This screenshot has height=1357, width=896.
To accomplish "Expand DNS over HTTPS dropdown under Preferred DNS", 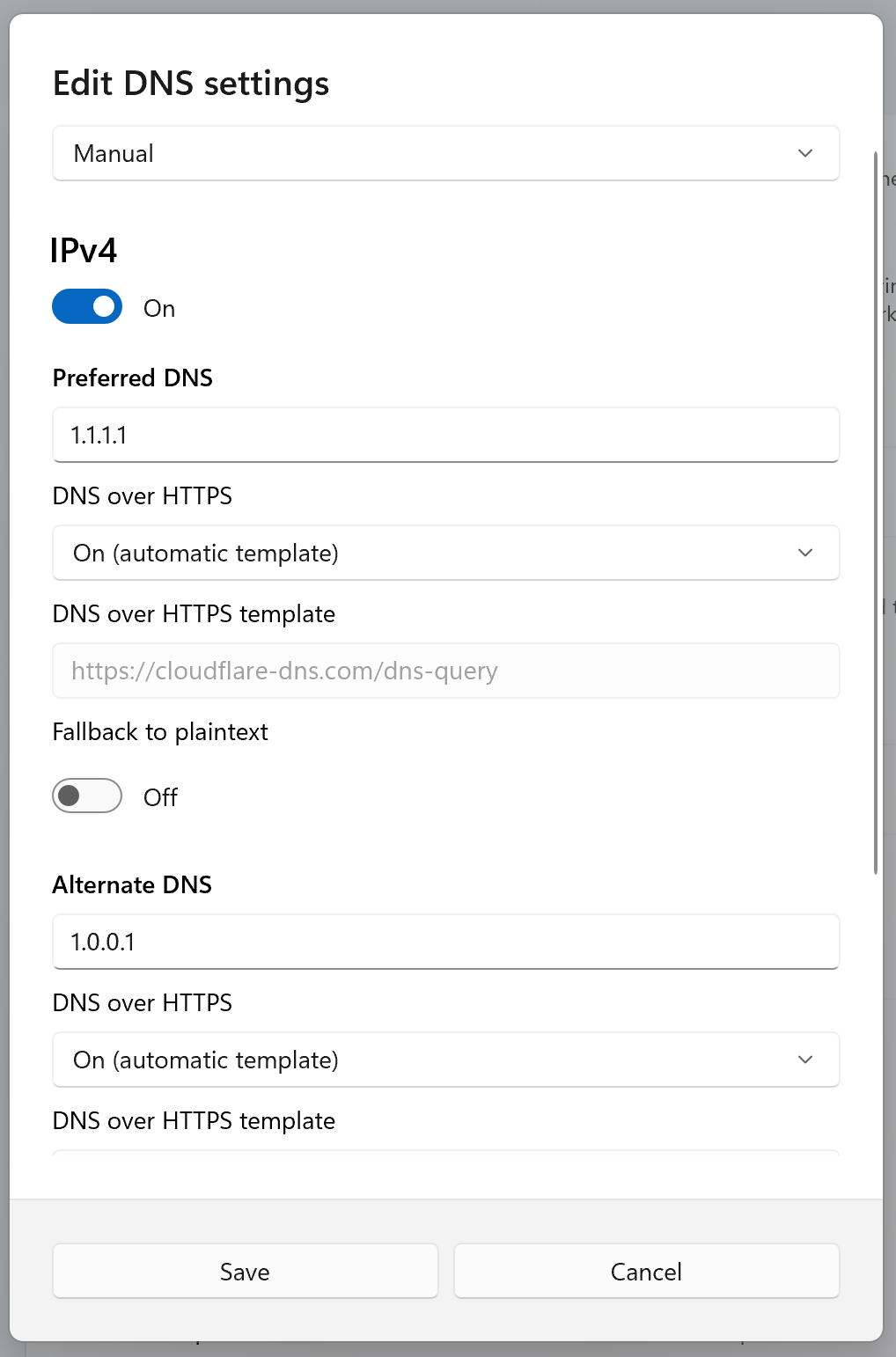I will [445, 553].
